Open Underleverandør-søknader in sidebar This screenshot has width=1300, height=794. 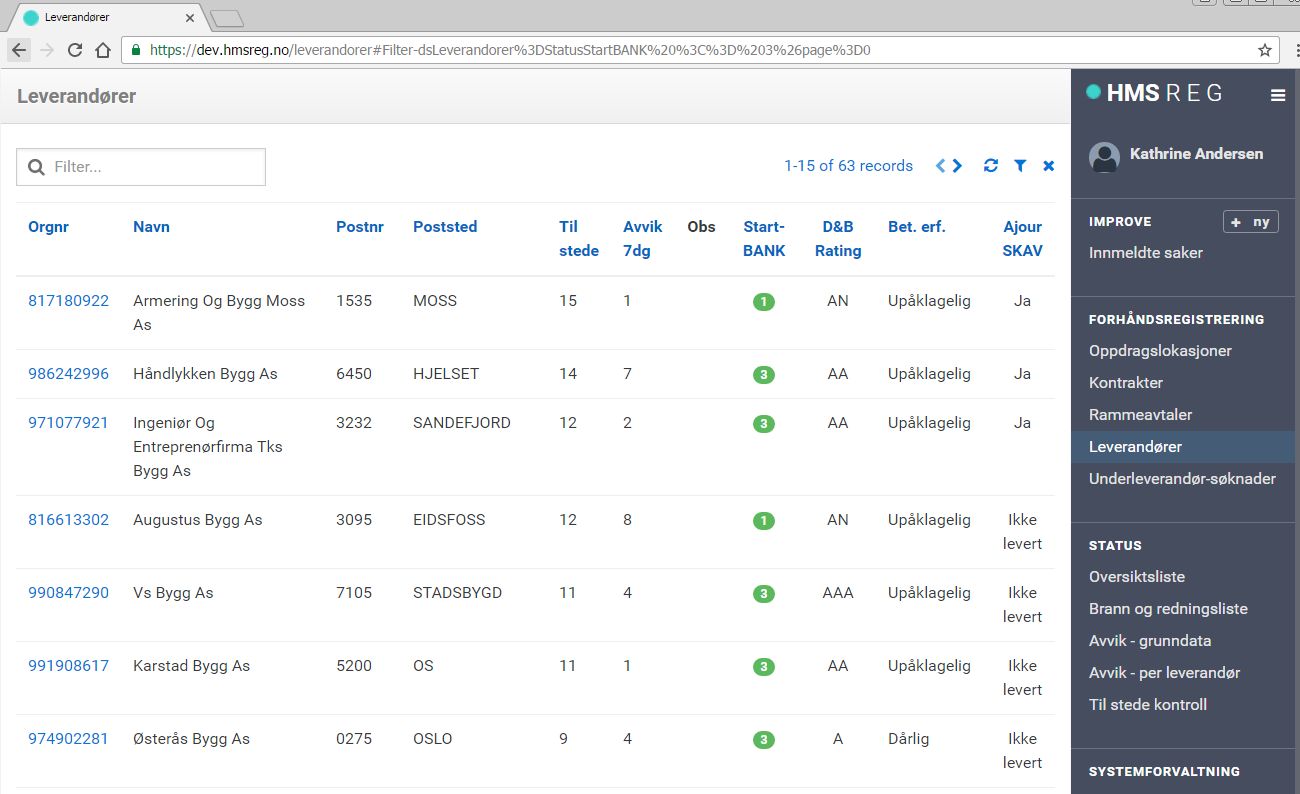1182,479
